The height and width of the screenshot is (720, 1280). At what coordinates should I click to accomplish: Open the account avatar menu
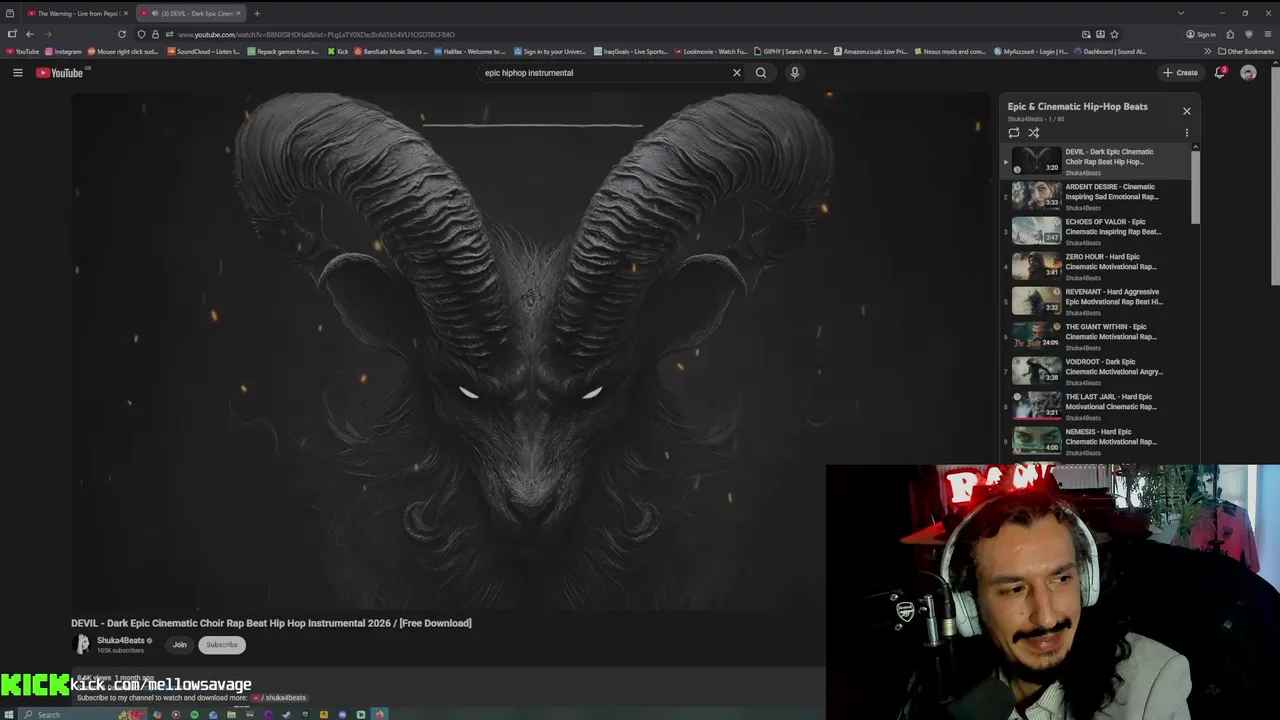[x=1248, y=73]
